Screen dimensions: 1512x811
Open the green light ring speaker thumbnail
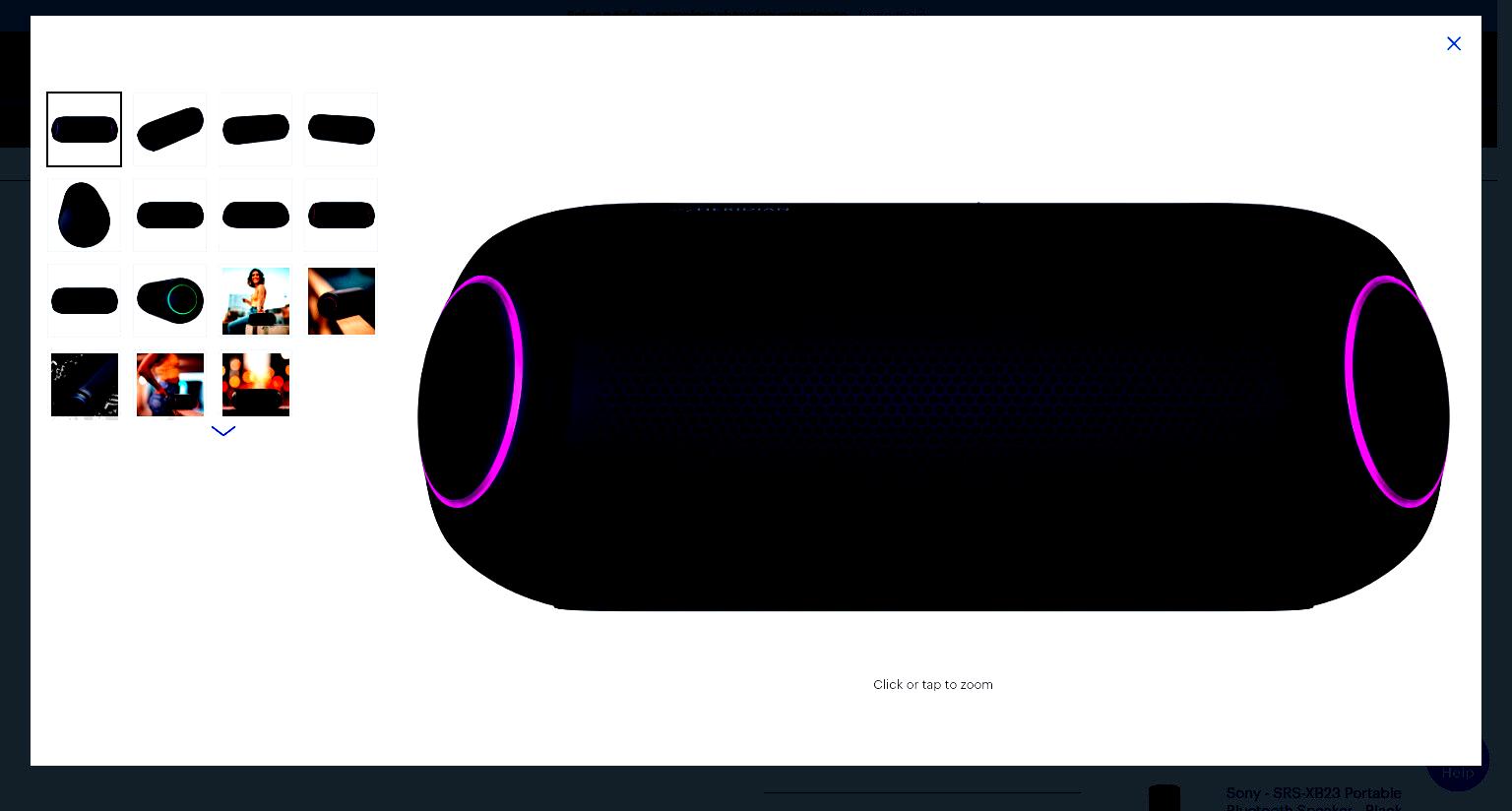170,300
